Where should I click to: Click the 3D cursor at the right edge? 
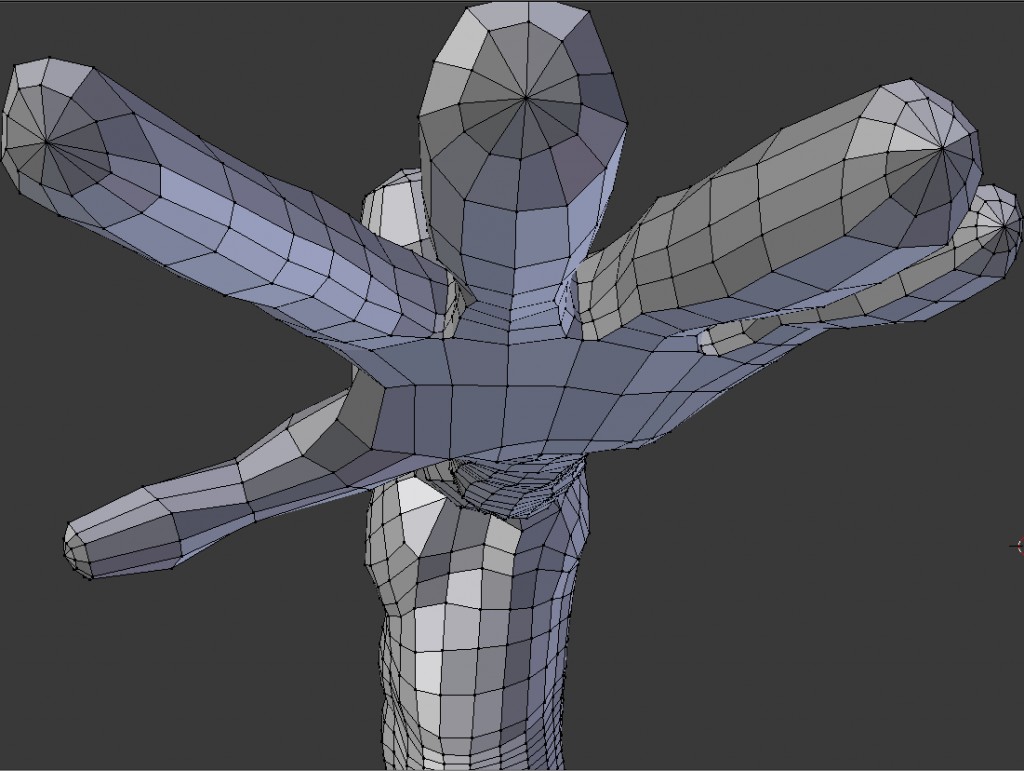pyautogui.click(x=1019, y=545)
